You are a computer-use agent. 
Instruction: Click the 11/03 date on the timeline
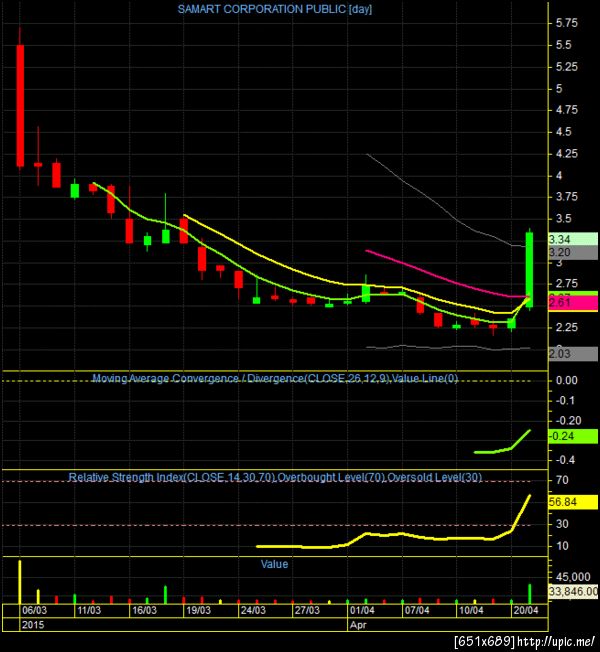89,610
